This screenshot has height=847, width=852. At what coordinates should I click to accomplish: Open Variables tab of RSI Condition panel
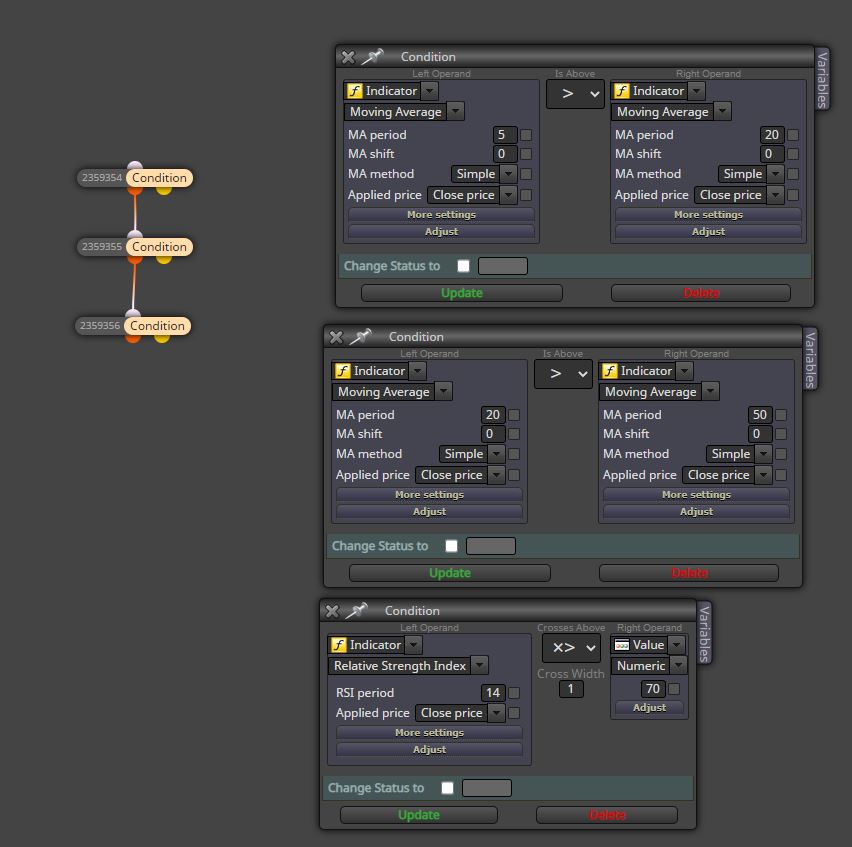click(704, 633)
